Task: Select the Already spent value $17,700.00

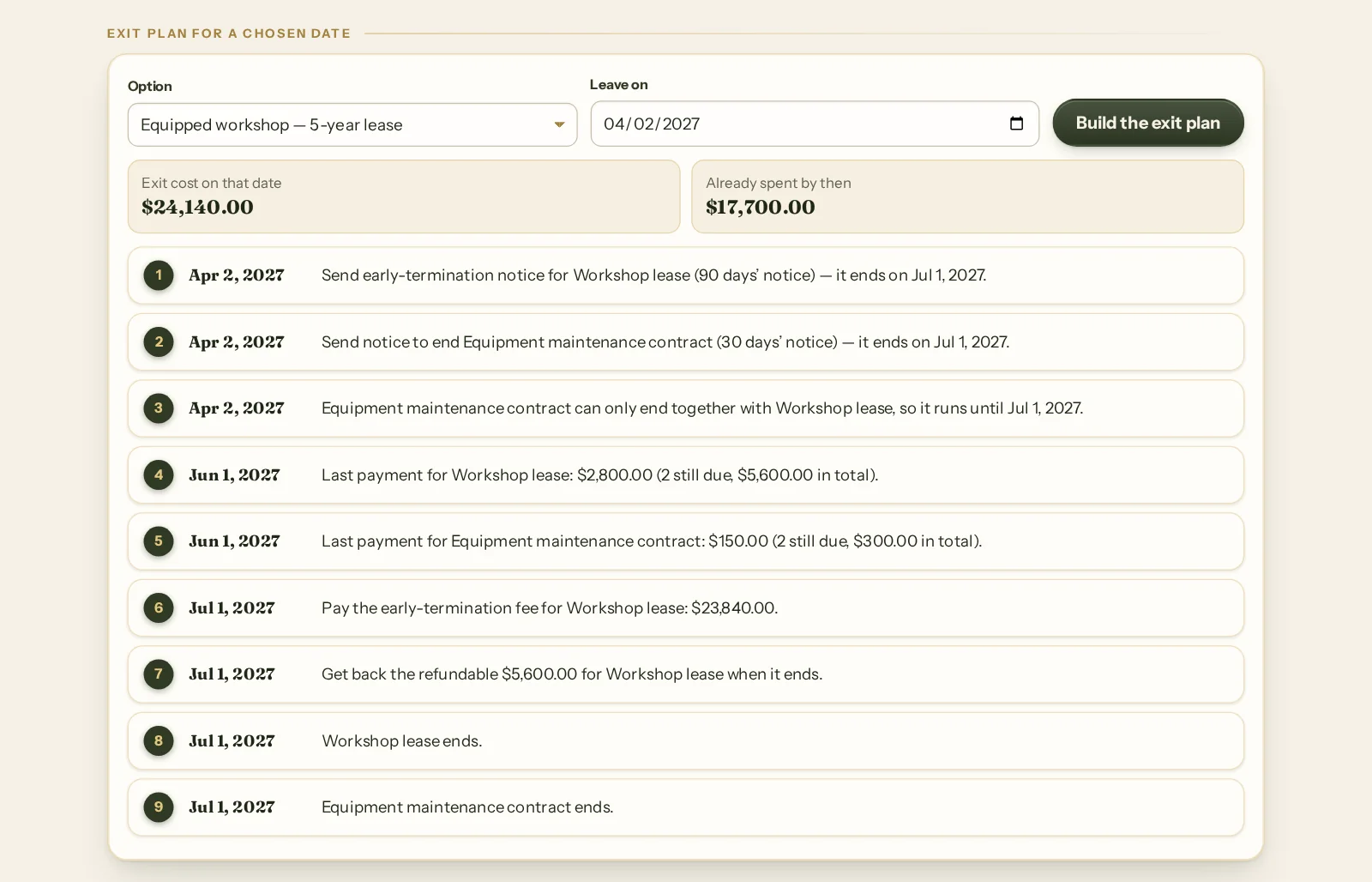Action: pyautogui.click(x=761, y=207)
